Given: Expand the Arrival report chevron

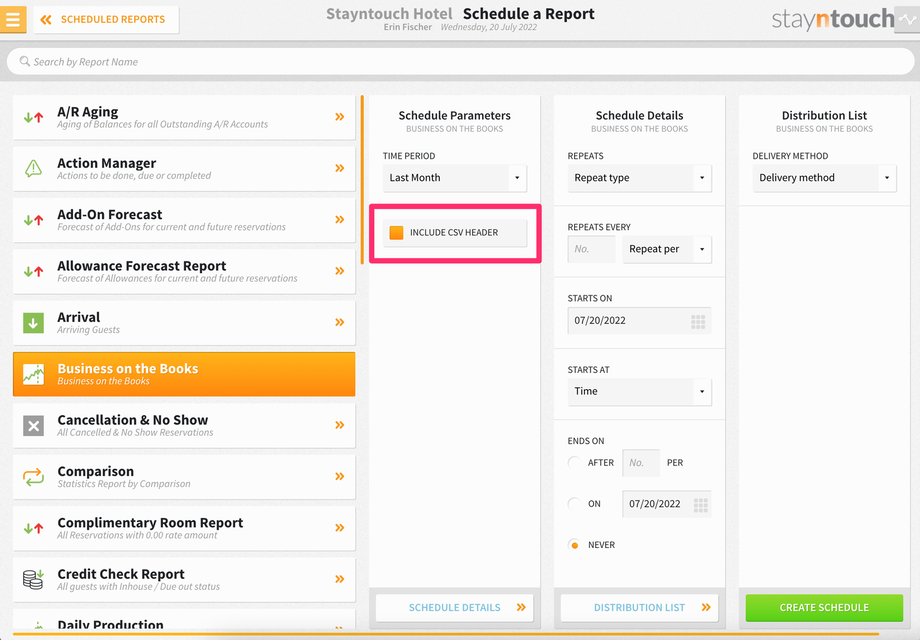Looking at the screenshot, I should 340,322.
